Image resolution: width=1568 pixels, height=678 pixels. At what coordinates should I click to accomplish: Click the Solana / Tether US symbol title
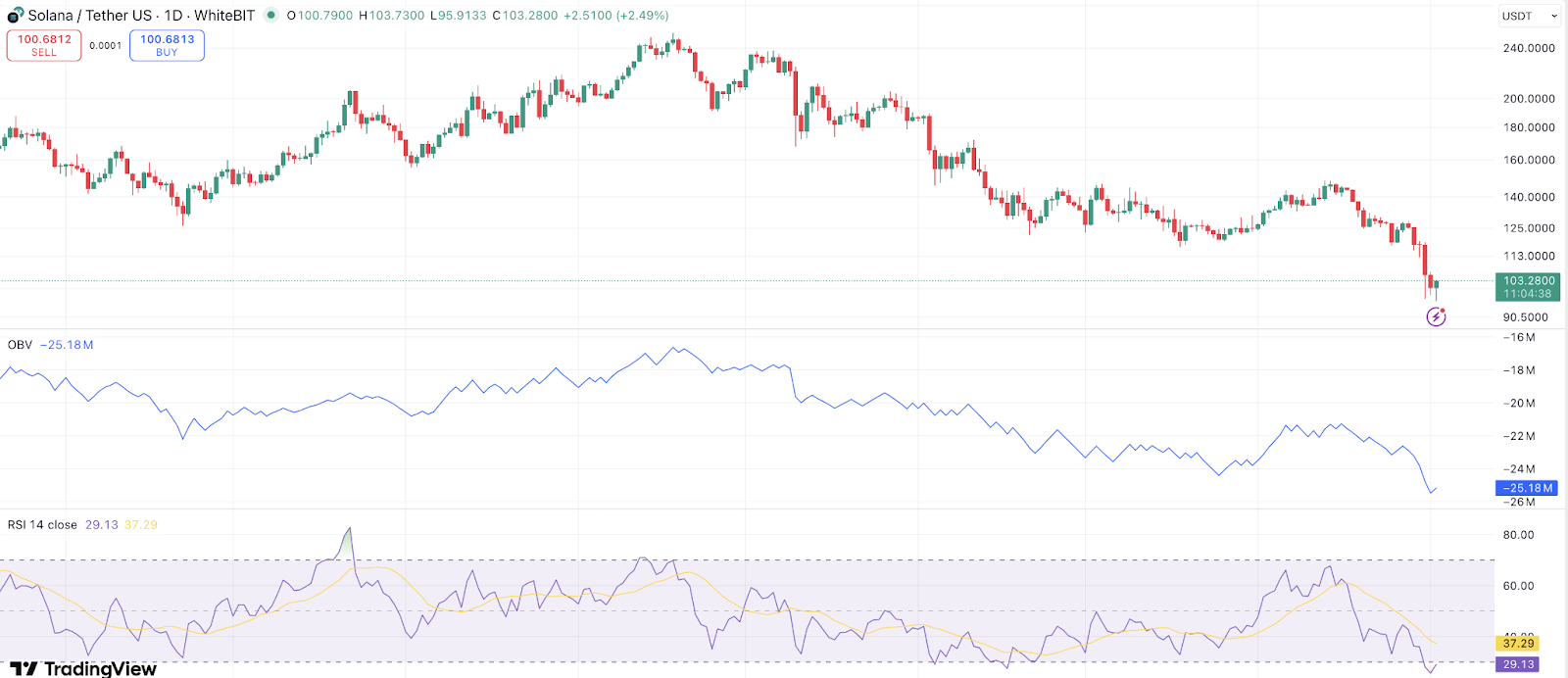[x=141, y=16]
